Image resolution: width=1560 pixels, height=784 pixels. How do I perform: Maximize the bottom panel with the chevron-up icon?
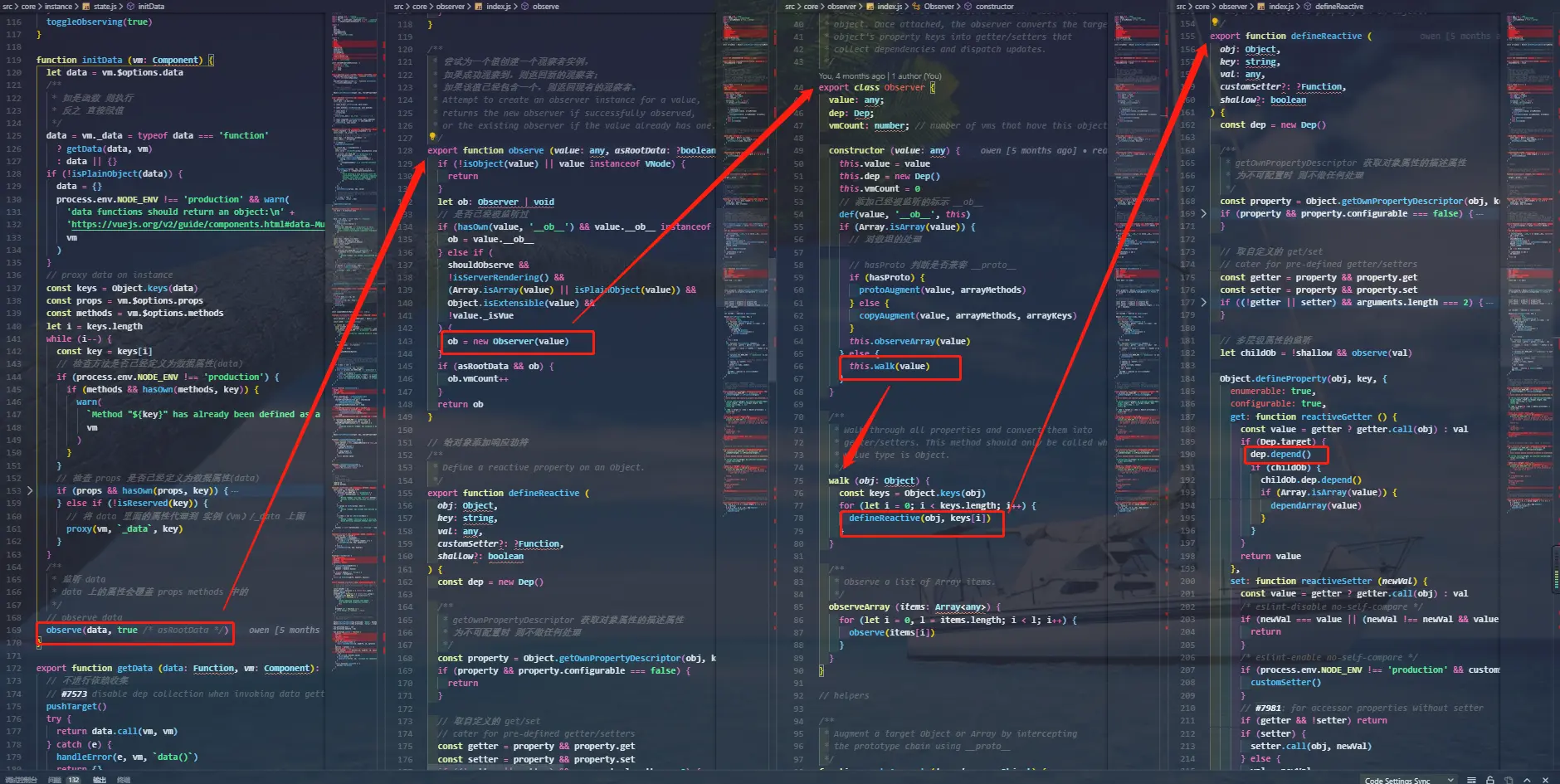(1528, 780)
